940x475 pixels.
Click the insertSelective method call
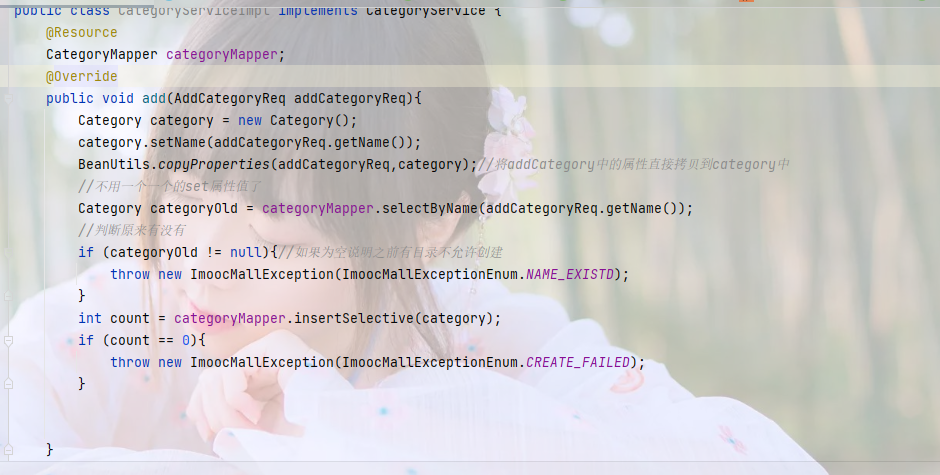354,318
